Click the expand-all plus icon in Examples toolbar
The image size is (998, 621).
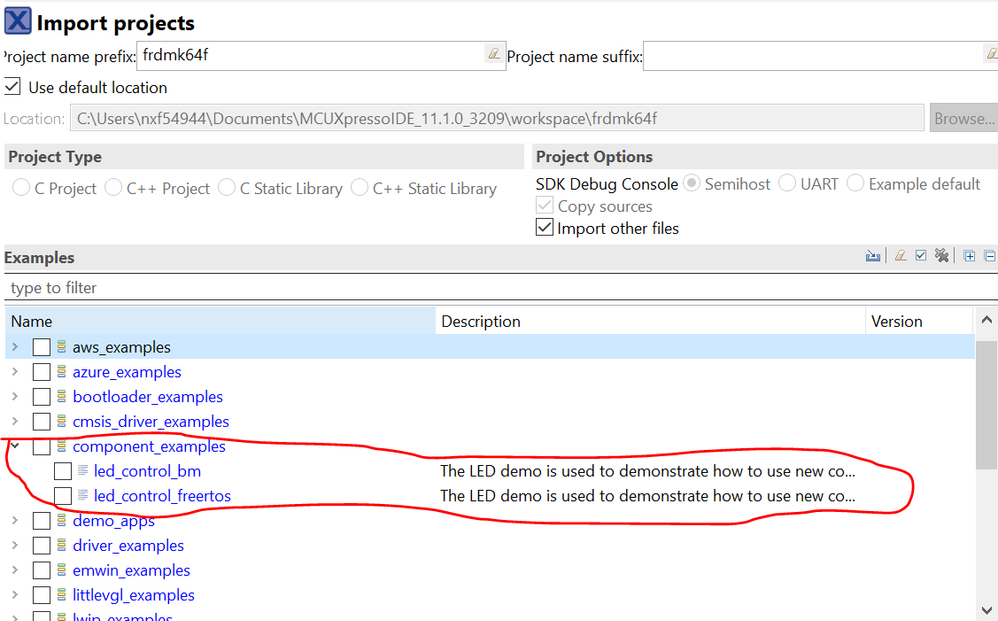[969, 256]
